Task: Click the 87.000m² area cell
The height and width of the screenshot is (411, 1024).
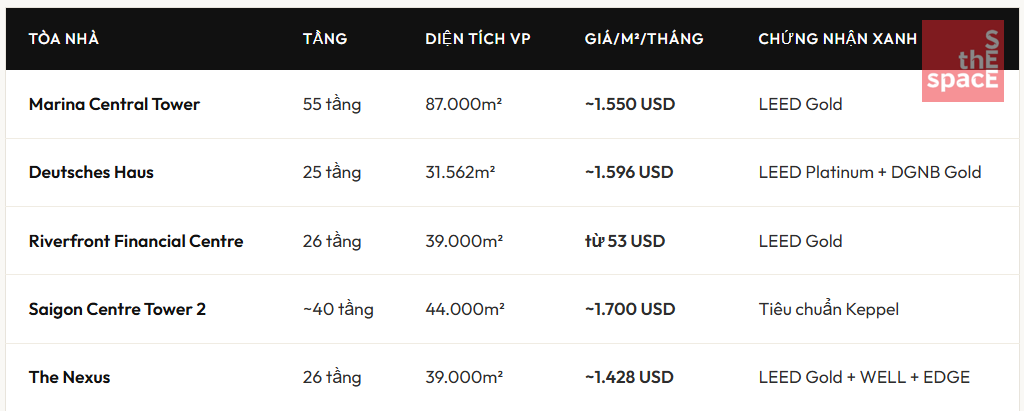Action: (x=464, y=104)
